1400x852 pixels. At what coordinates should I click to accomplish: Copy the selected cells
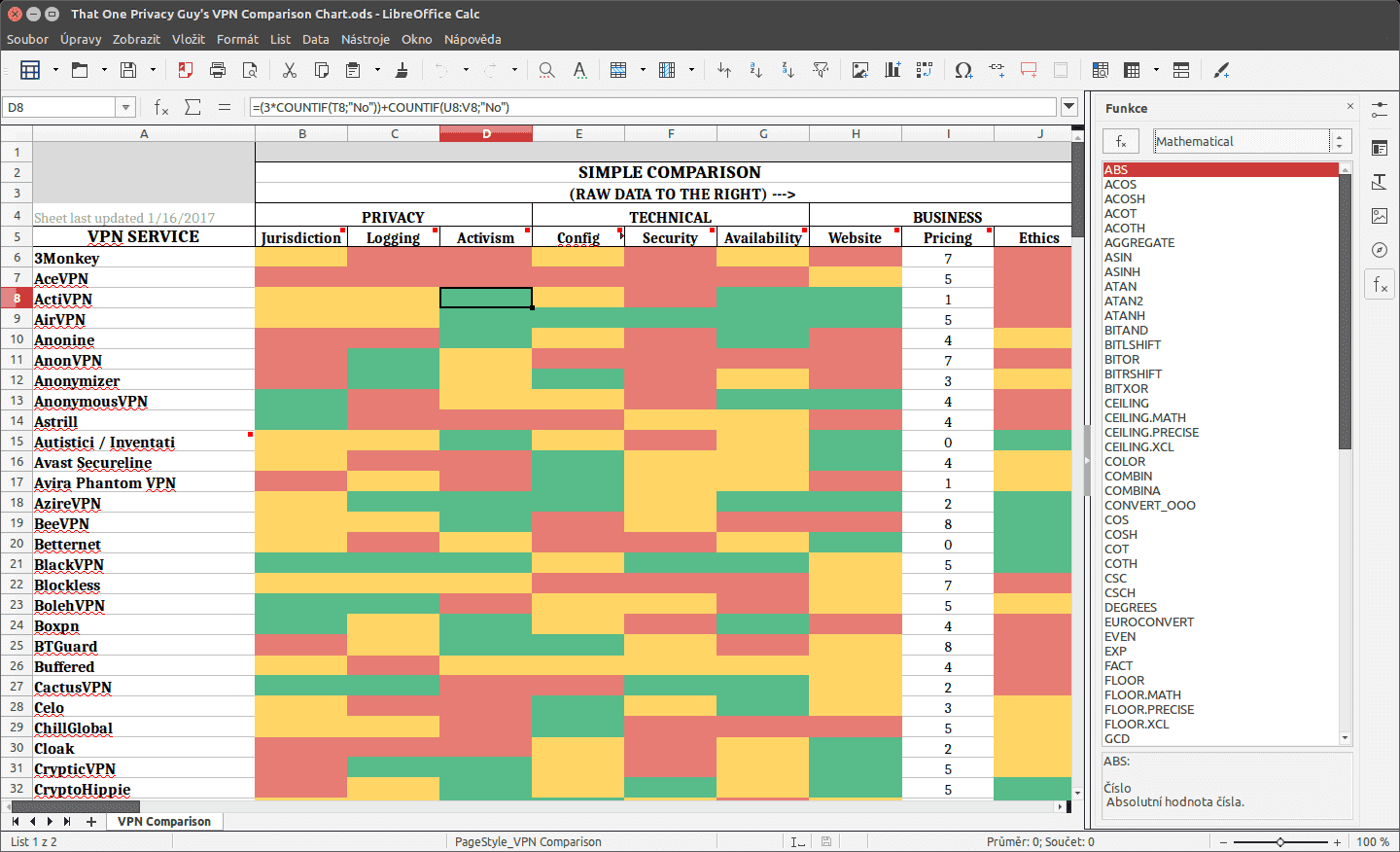[322, 70]
